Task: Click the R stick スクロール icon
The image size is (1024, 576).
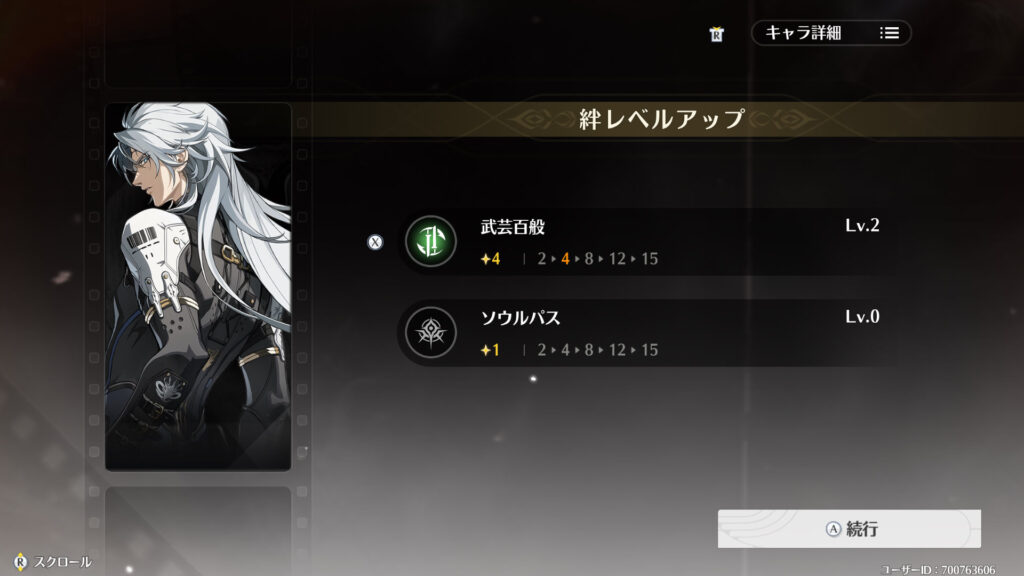Action: (x=20, y=562)
